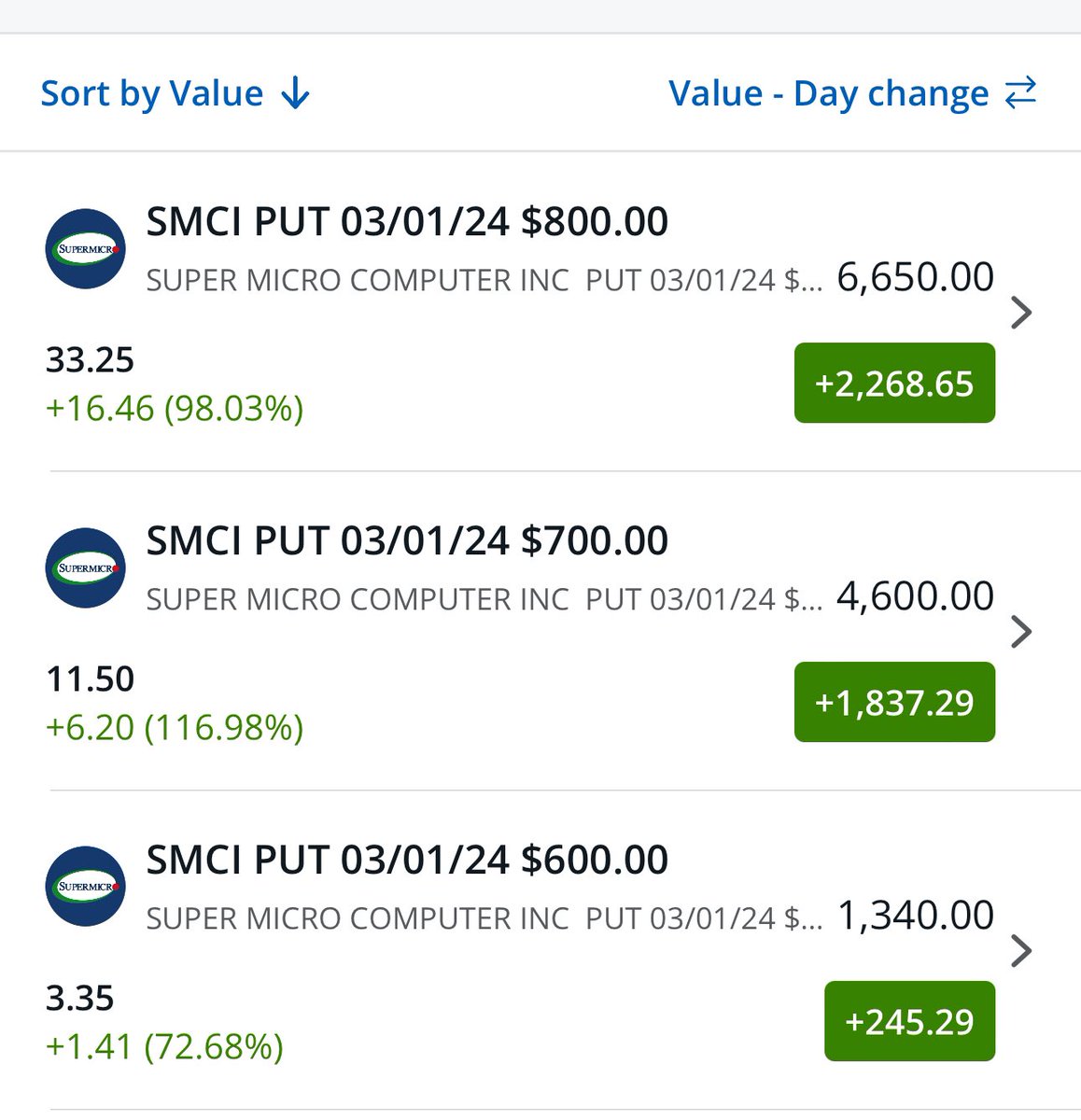
Task: Open the Sort by Value menu
Action: pos(175,93)
